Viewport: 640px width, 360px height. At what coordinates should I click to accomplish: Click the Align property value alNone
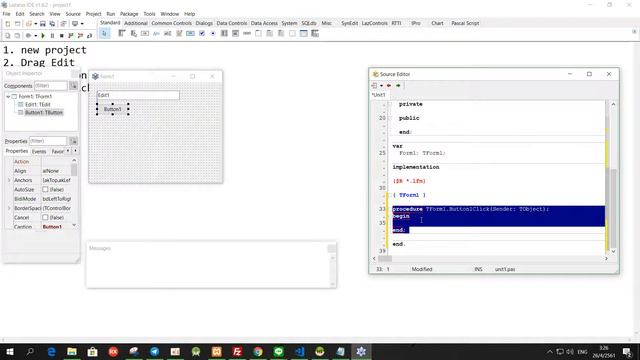[x=56, y=171]
